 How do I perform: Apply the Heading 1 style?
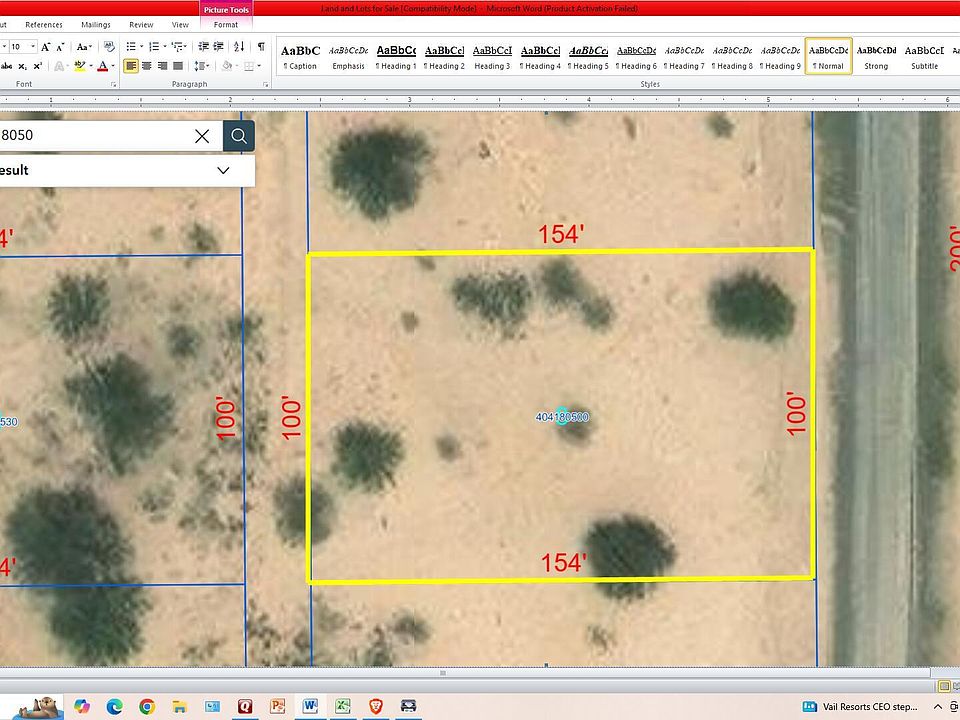pyautogui.click(x=396, y=56)
